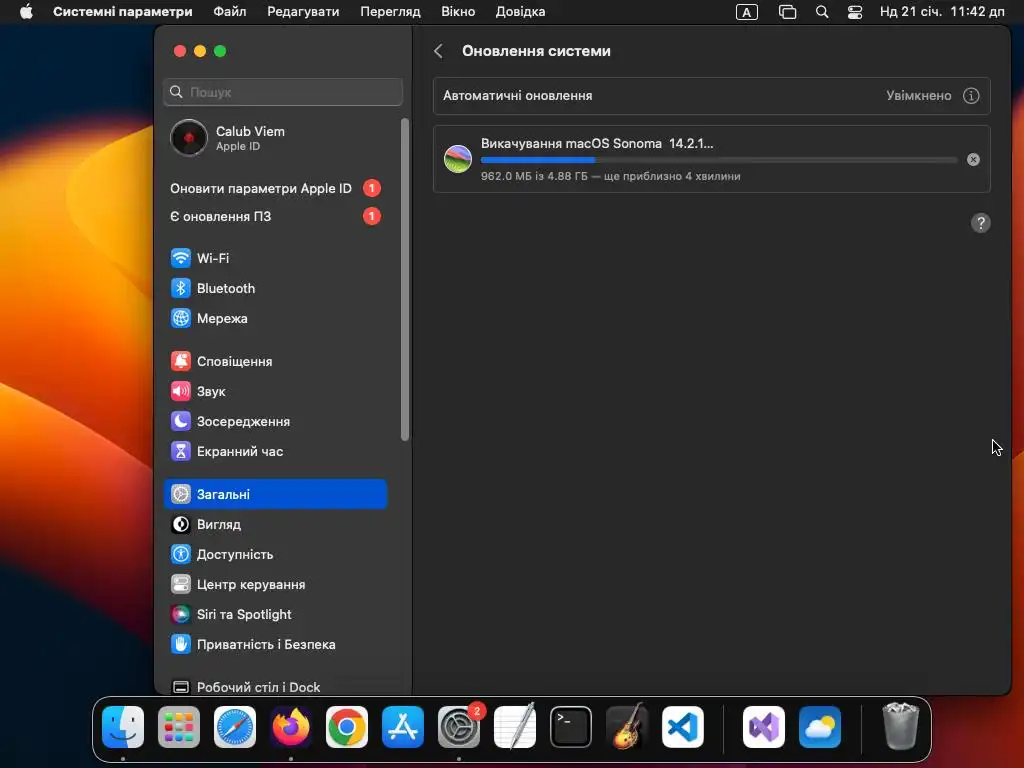Image resolution: width=1024 pixels, height=768 pixels.
Task: Click the sidebar scrollbar
Action: tap(405, 279)
